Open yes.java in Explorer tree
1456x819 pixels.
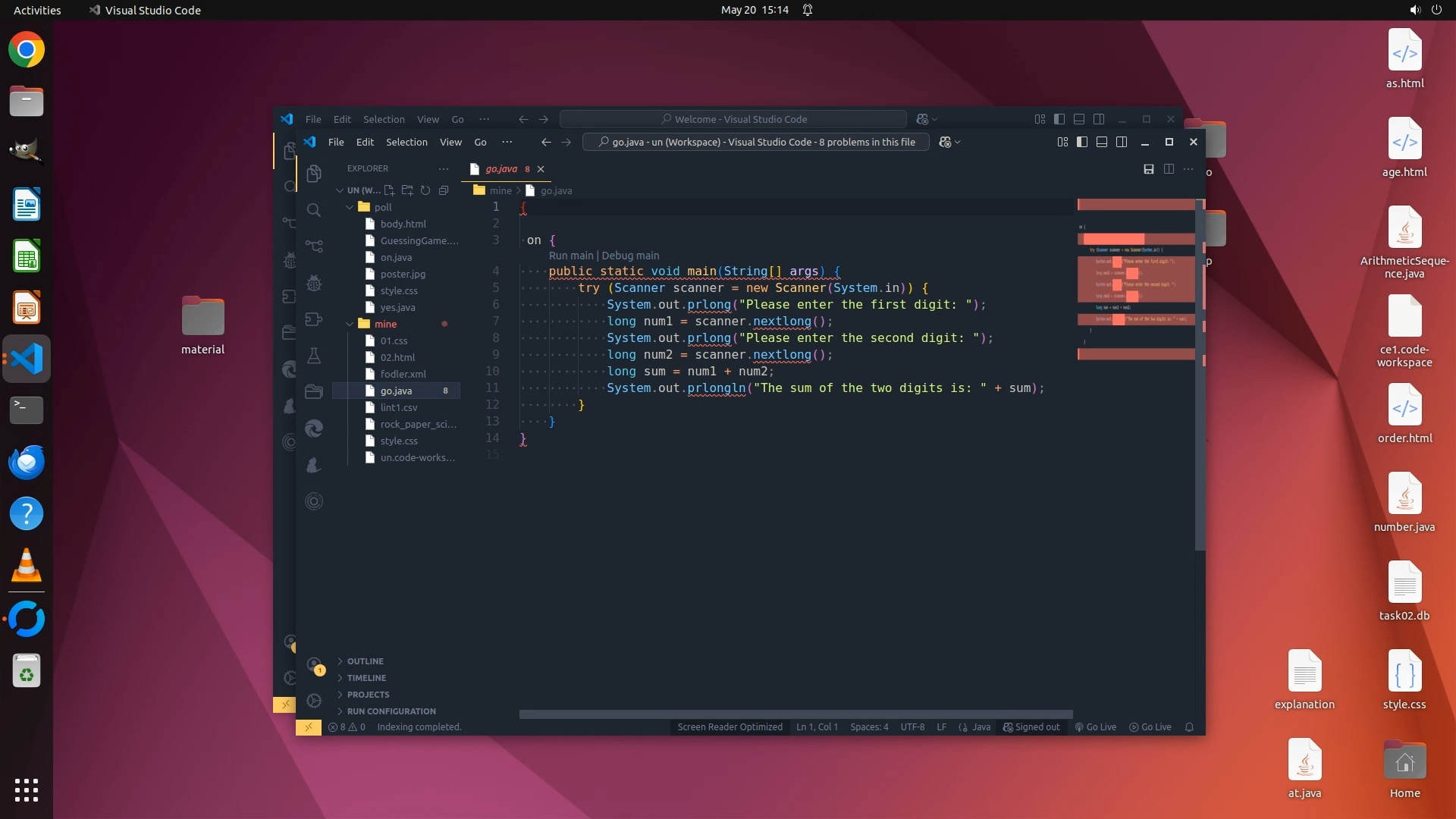pos(397,307)
